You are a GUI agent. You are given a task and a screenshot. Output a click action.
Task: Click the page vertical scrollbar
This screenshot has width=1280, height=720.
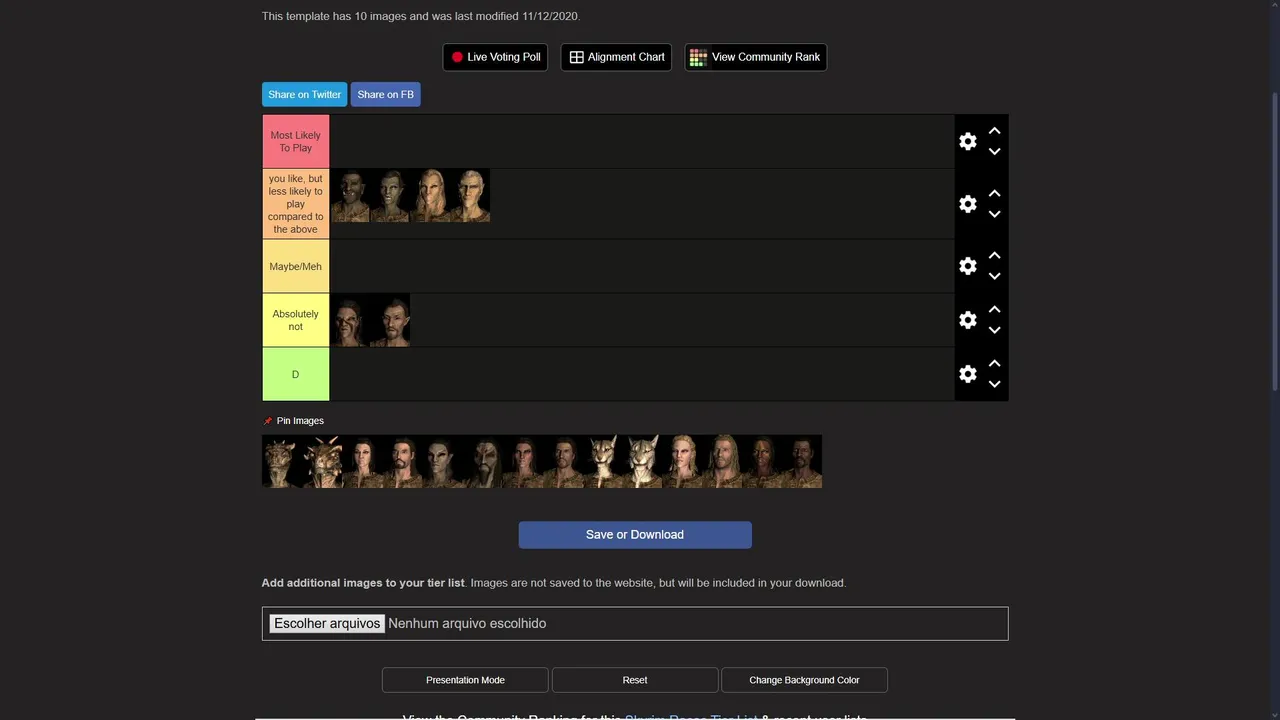(1275, 240)
